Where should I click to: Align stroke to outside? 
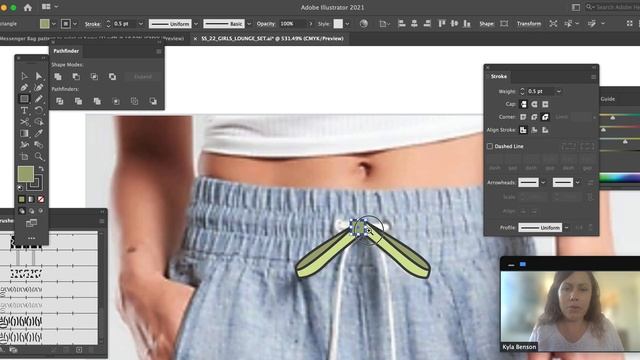click(545, 130)
